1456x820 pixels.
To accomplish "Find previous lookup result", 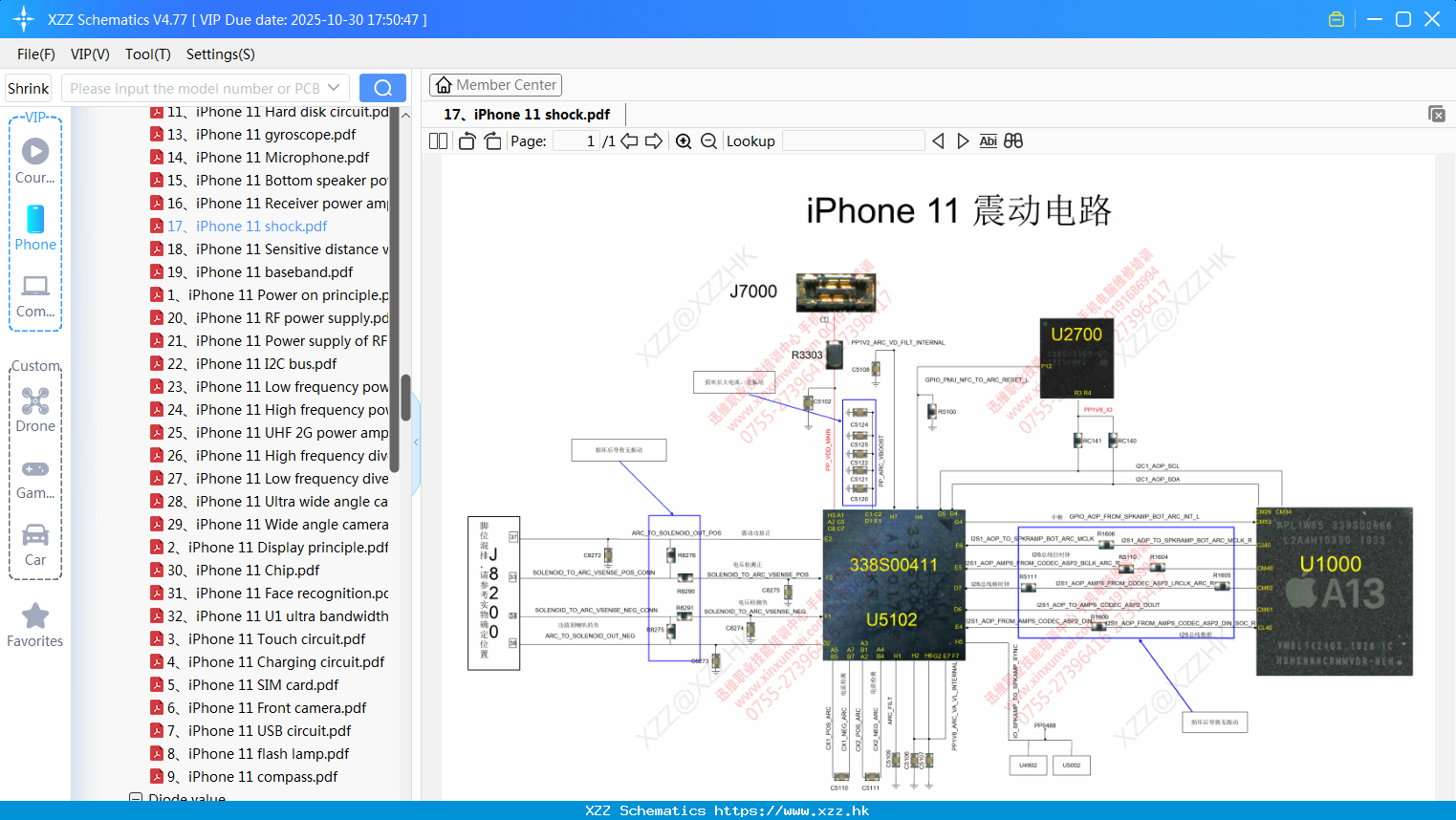I will tap(938, 140).
